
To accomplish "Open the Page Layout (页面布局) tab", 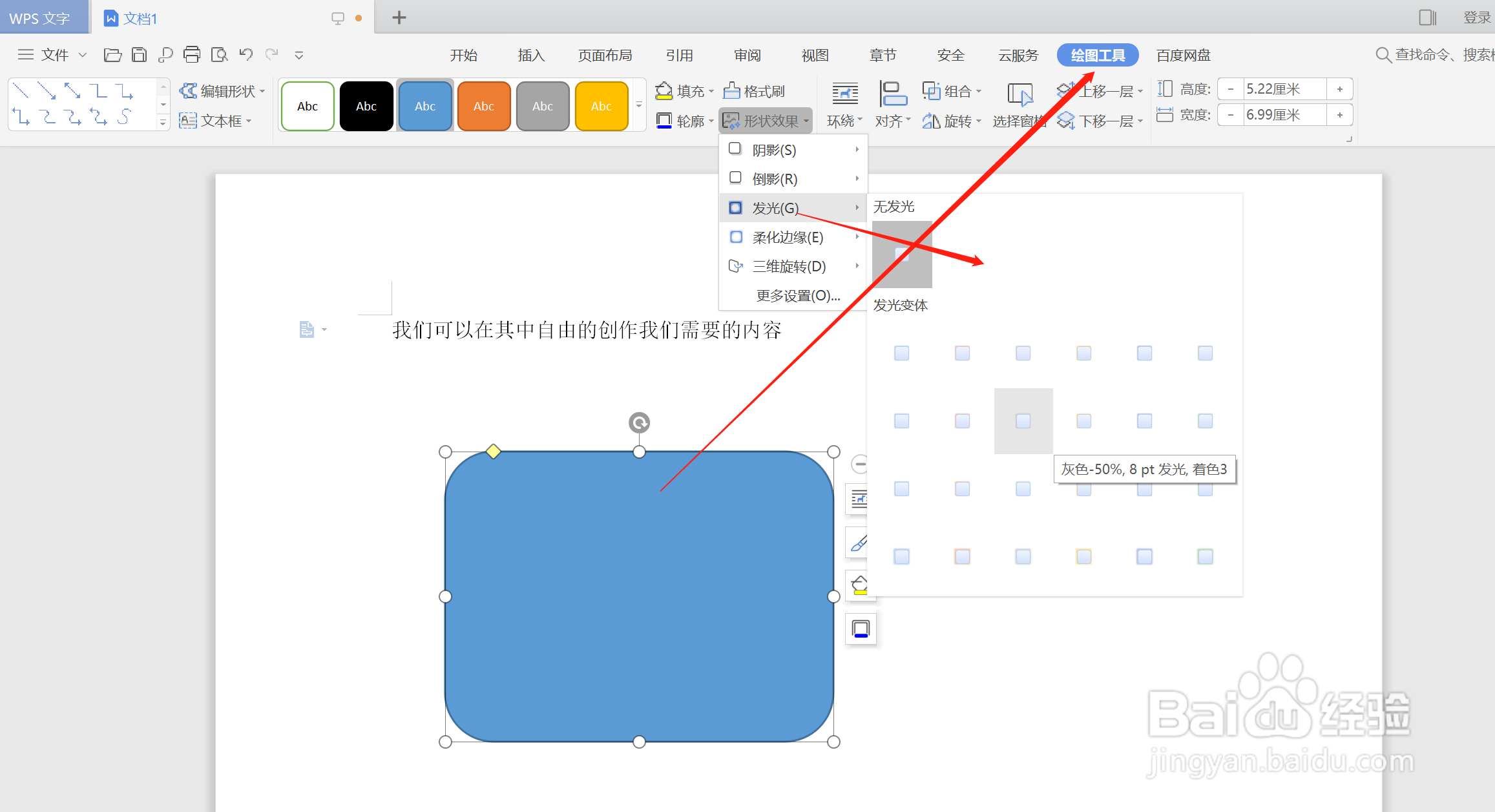I will coord(605,56).
